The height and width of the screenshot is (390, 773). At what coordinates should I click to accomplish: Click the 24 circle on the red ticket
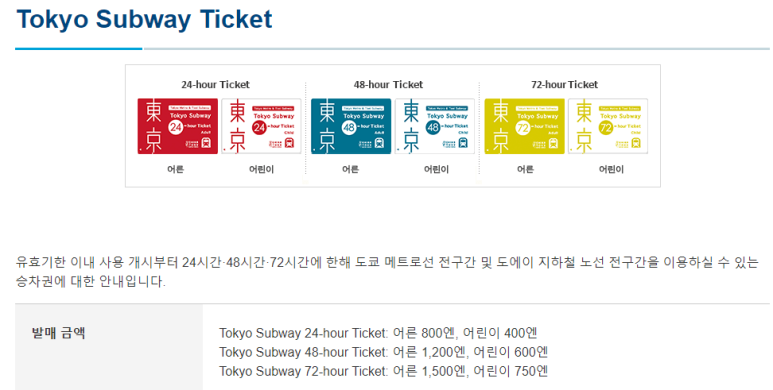[176, 128]
